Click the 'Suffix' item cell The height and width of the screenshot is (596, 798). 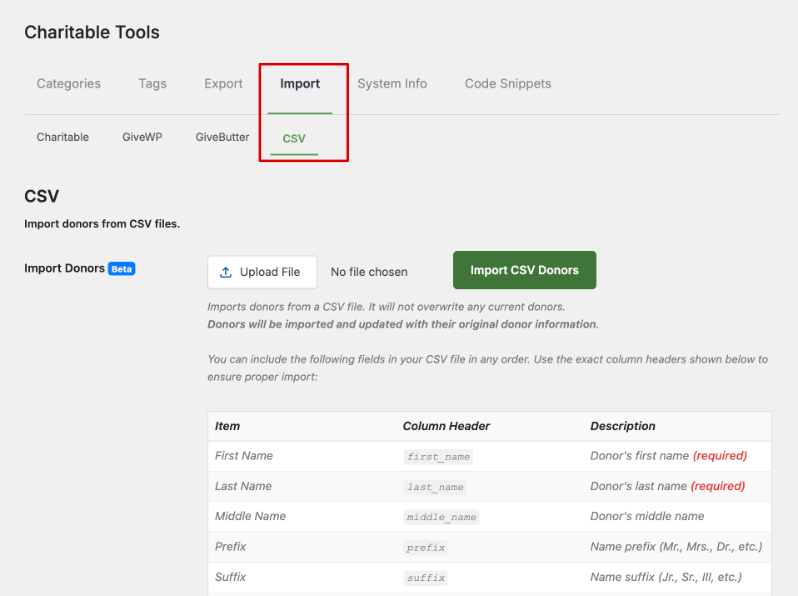coord(230,577)
